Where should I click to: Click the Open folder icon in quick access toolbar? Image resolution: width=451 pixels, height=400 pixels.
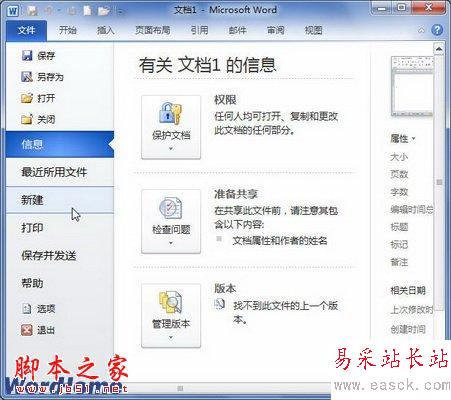pyautogui.click(x=104, y=11)
